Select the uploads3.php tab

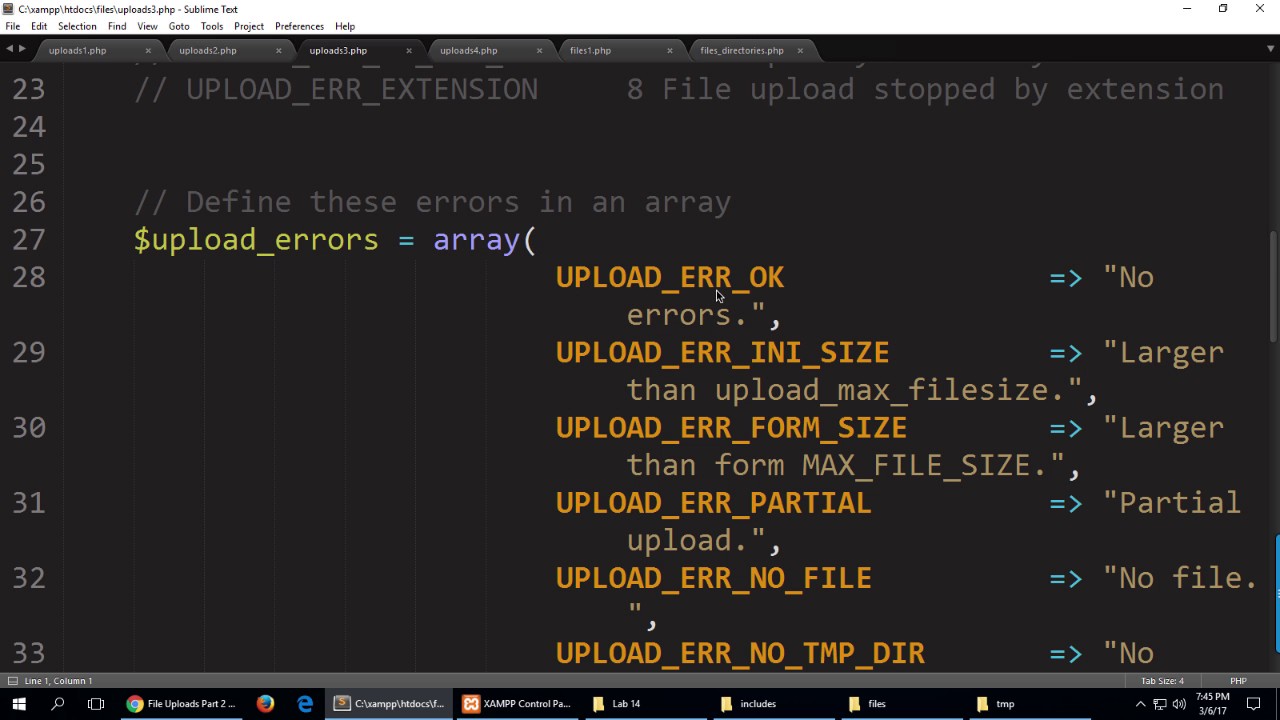coord(338,50)
